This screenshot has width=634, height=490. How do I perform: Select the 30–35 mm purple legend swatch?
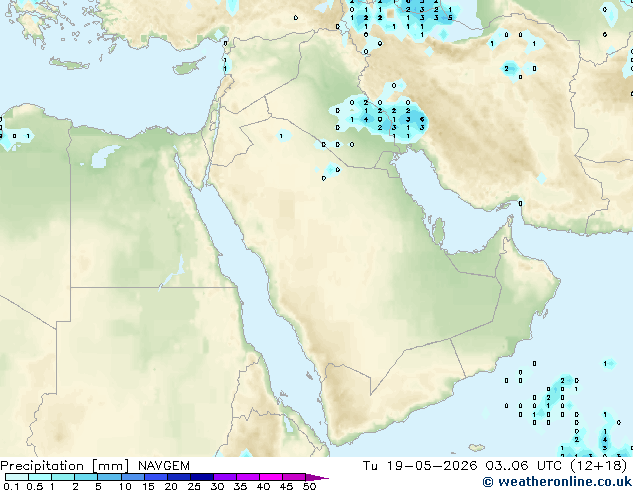tap(225, 477)
